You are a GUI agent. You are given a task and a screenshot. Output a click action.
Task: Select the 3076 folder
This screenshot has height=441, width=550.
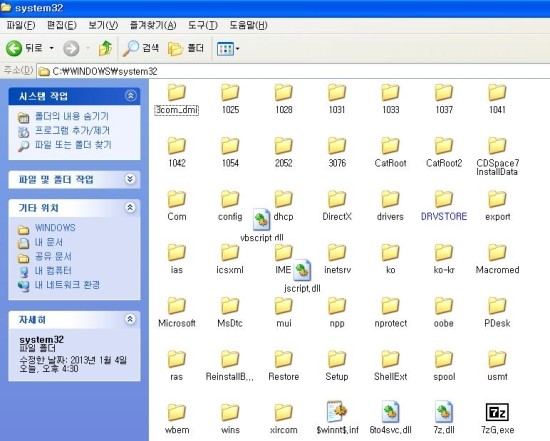(337, 153)
